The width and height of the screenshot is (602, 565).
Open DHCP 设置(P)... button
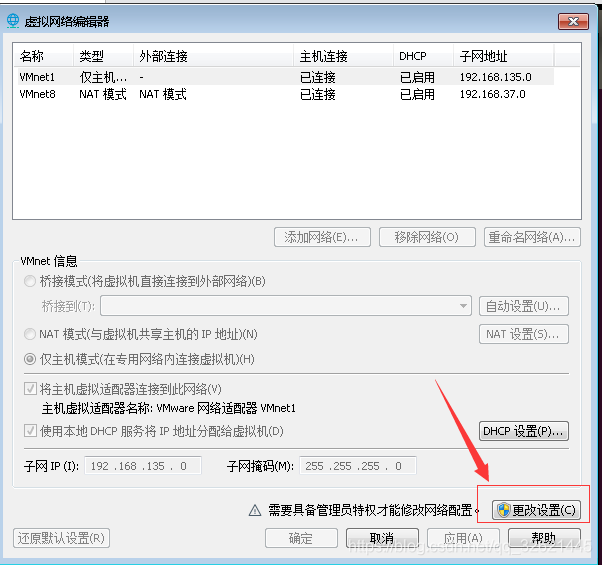(x=524, y=431)
